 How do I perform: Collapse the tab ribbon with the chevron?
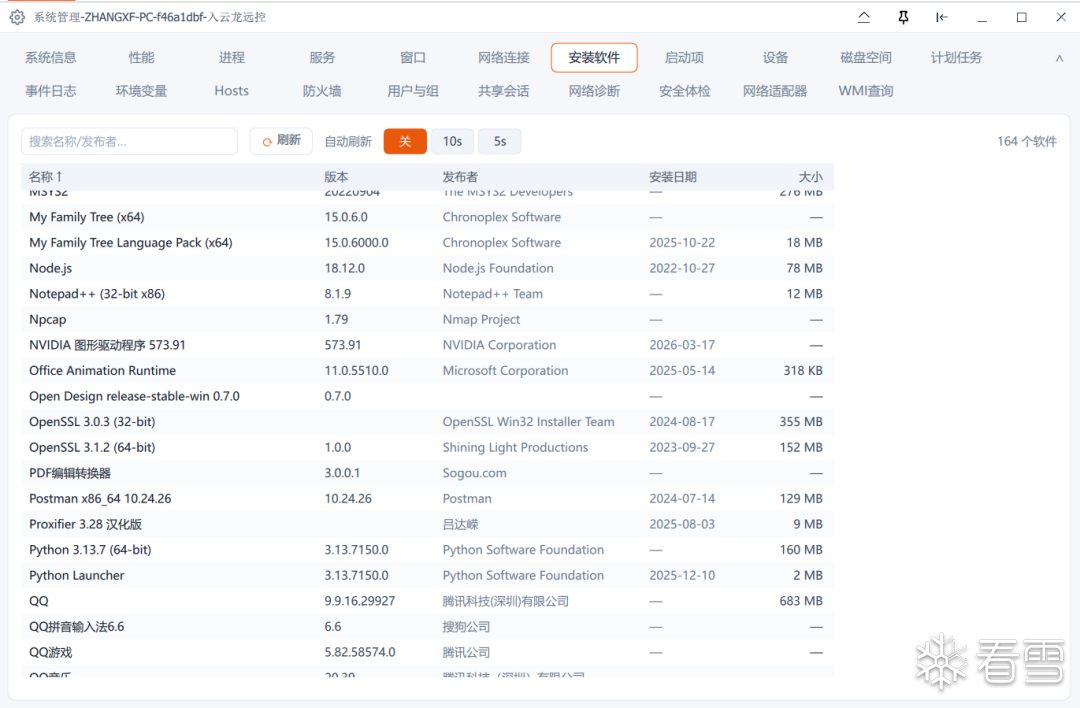pos(1059,59)
